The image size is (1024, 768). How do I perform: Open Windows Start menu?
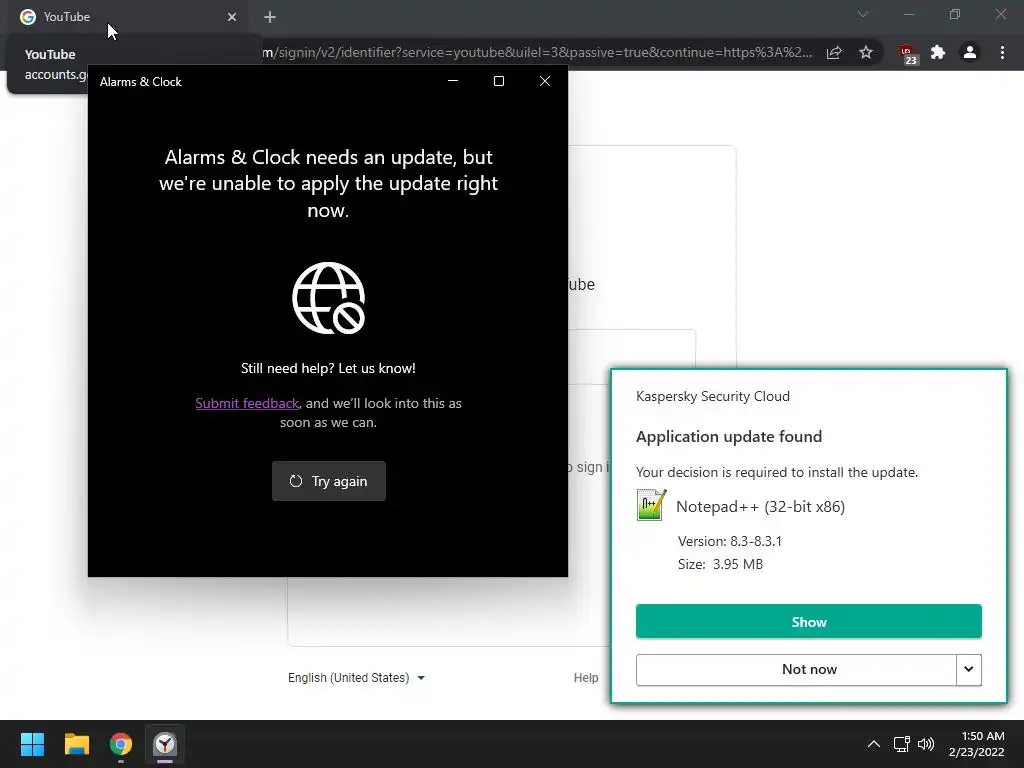(x=32, y=744)
